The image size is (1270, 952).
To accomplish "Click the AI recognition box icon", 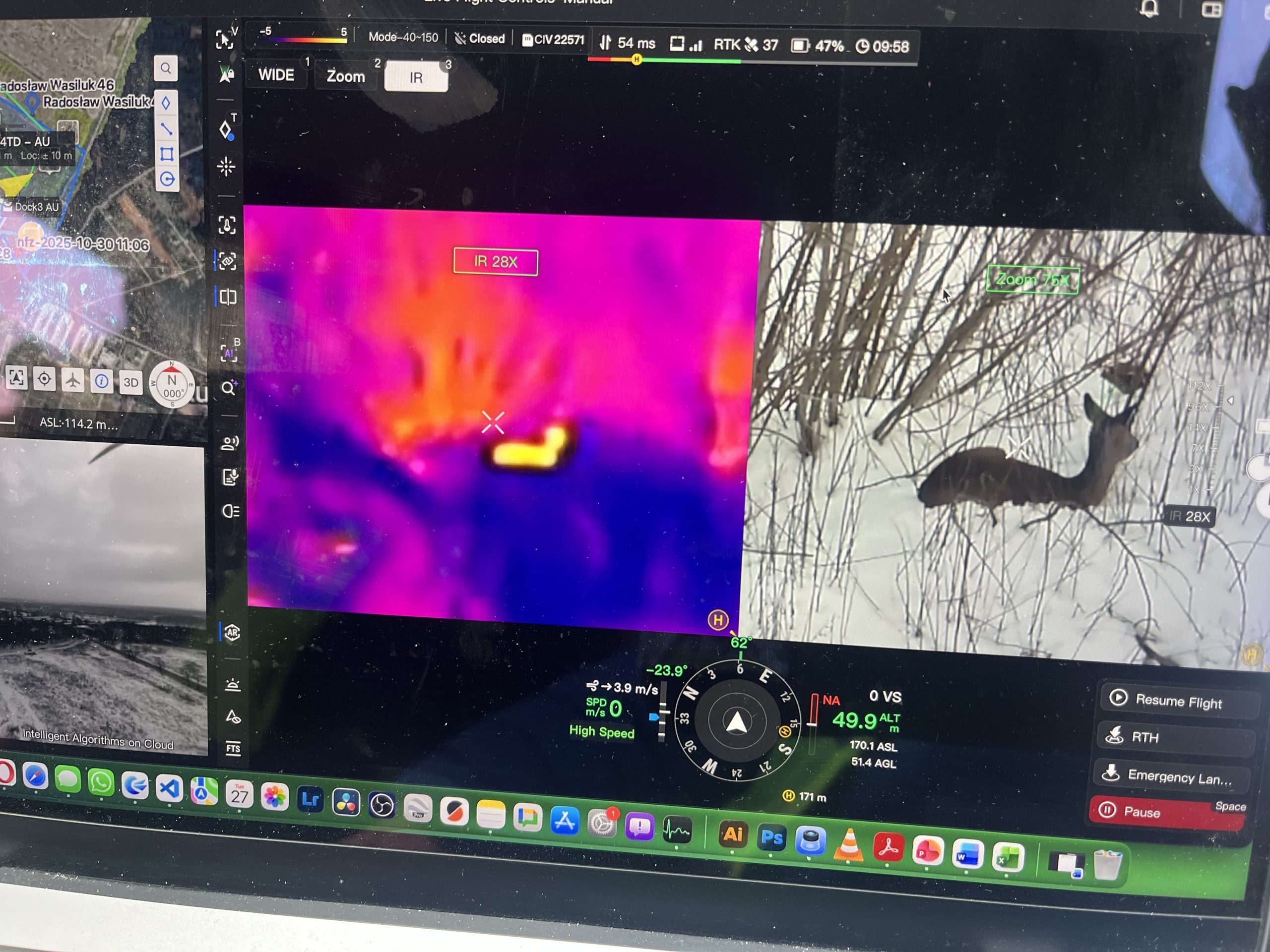I will point(229,353).
